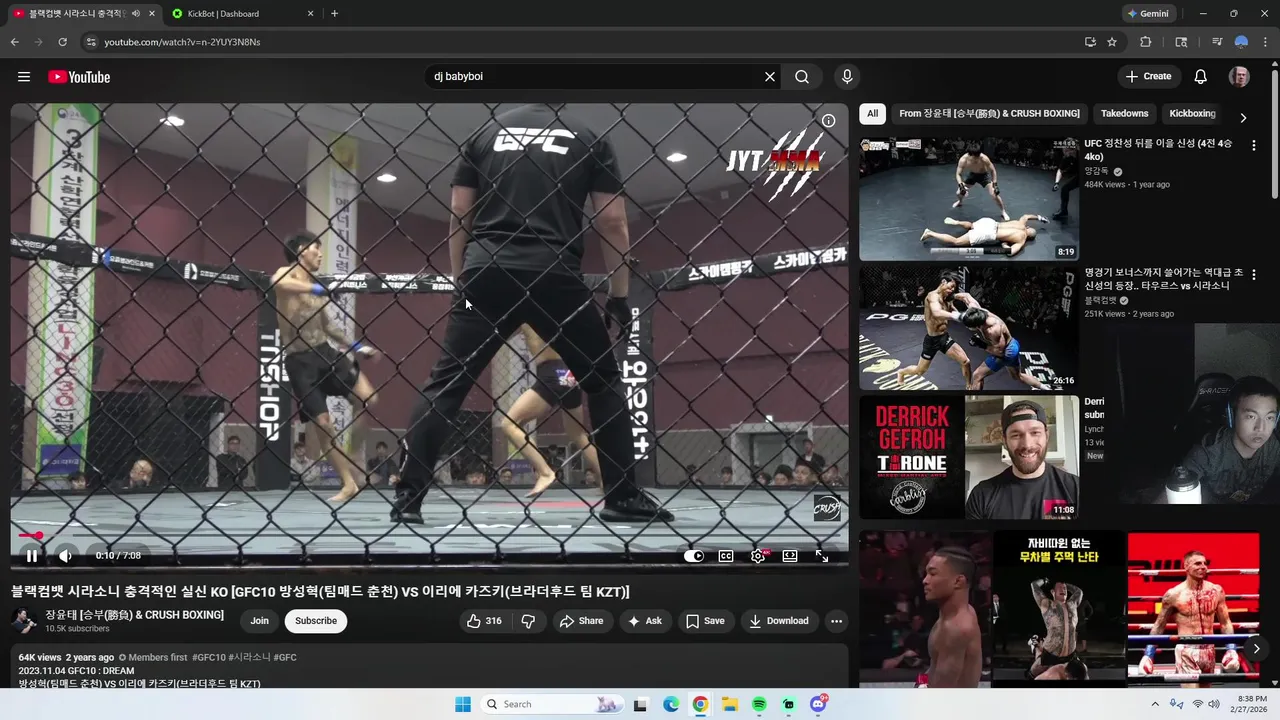Image resolution: width=1280 pixels, height=720 pixels.
Task: Open player settings gear
Action: (758, 556)
